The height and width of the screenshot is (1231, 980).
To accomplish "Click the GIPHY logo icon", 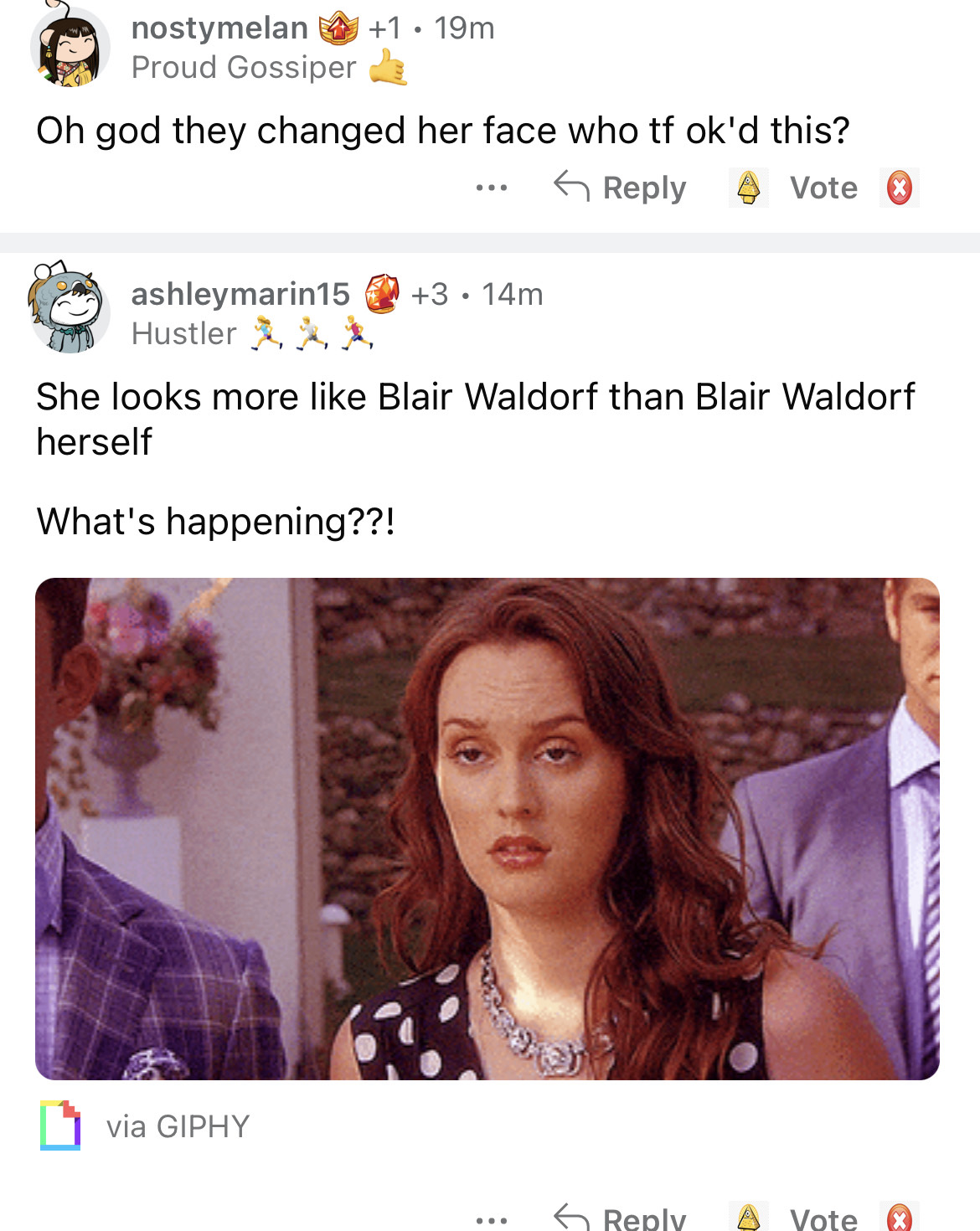I will pyautogui.click(x=60, y=1125).
